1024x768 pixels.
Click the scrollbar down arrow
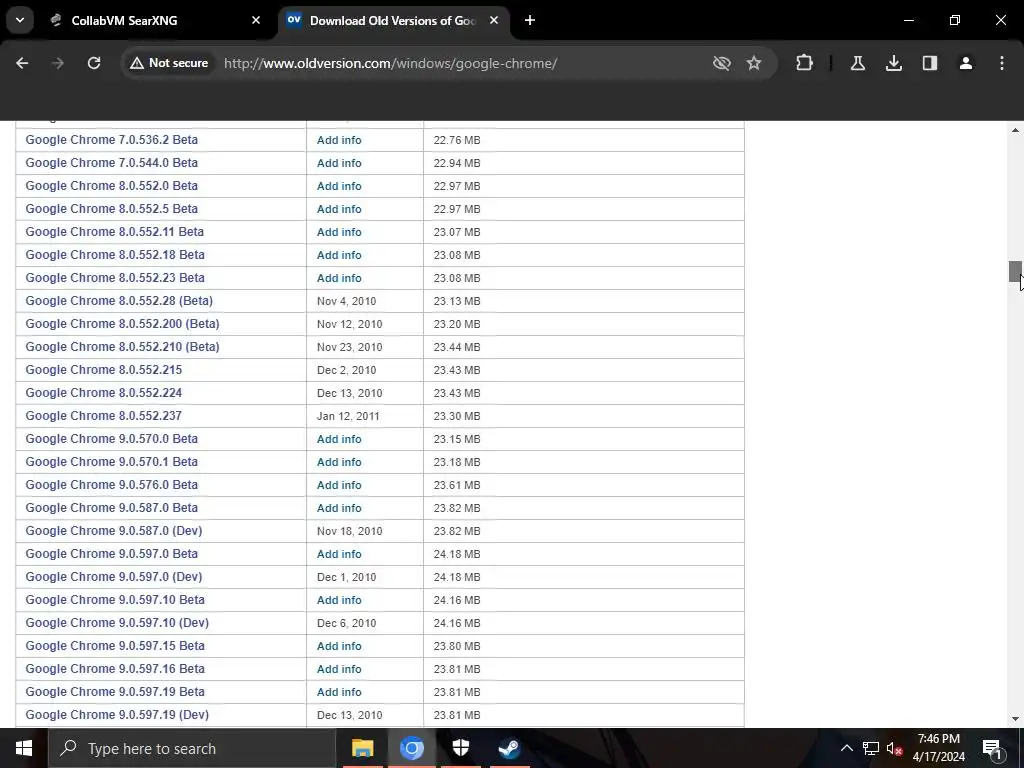pos(1015,719)
